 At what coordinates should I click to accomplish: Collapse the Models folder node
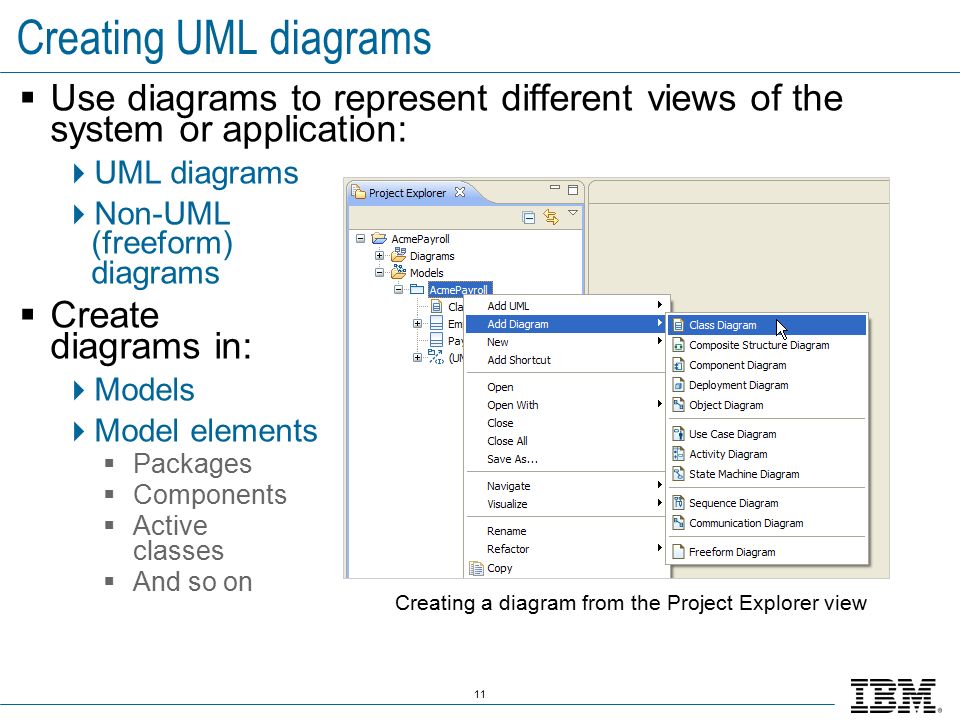(380, 272)
